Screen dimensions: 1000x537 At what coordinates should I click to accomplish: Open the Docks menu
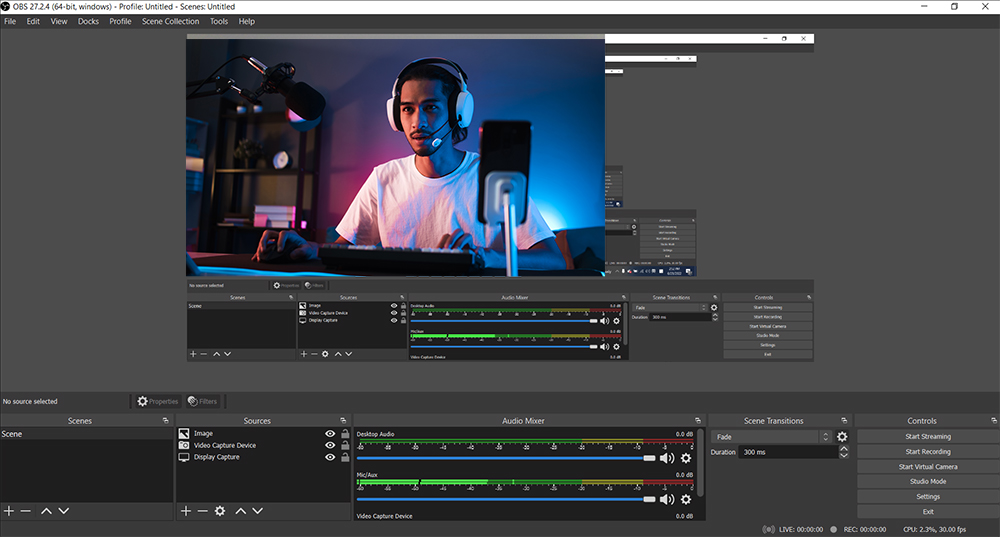click(88, 21)
